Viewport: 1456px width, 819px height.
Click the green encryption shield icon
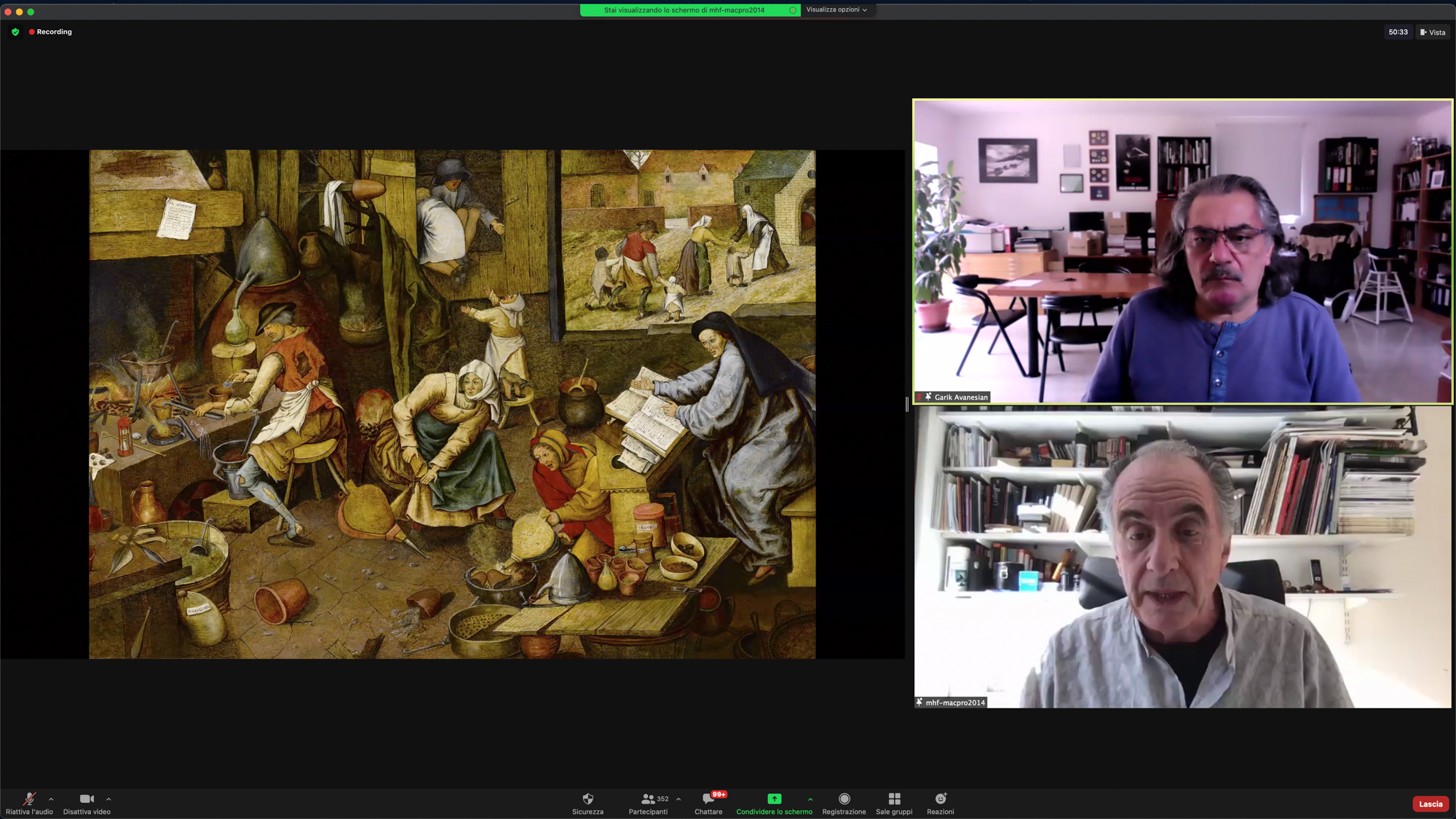15,32
